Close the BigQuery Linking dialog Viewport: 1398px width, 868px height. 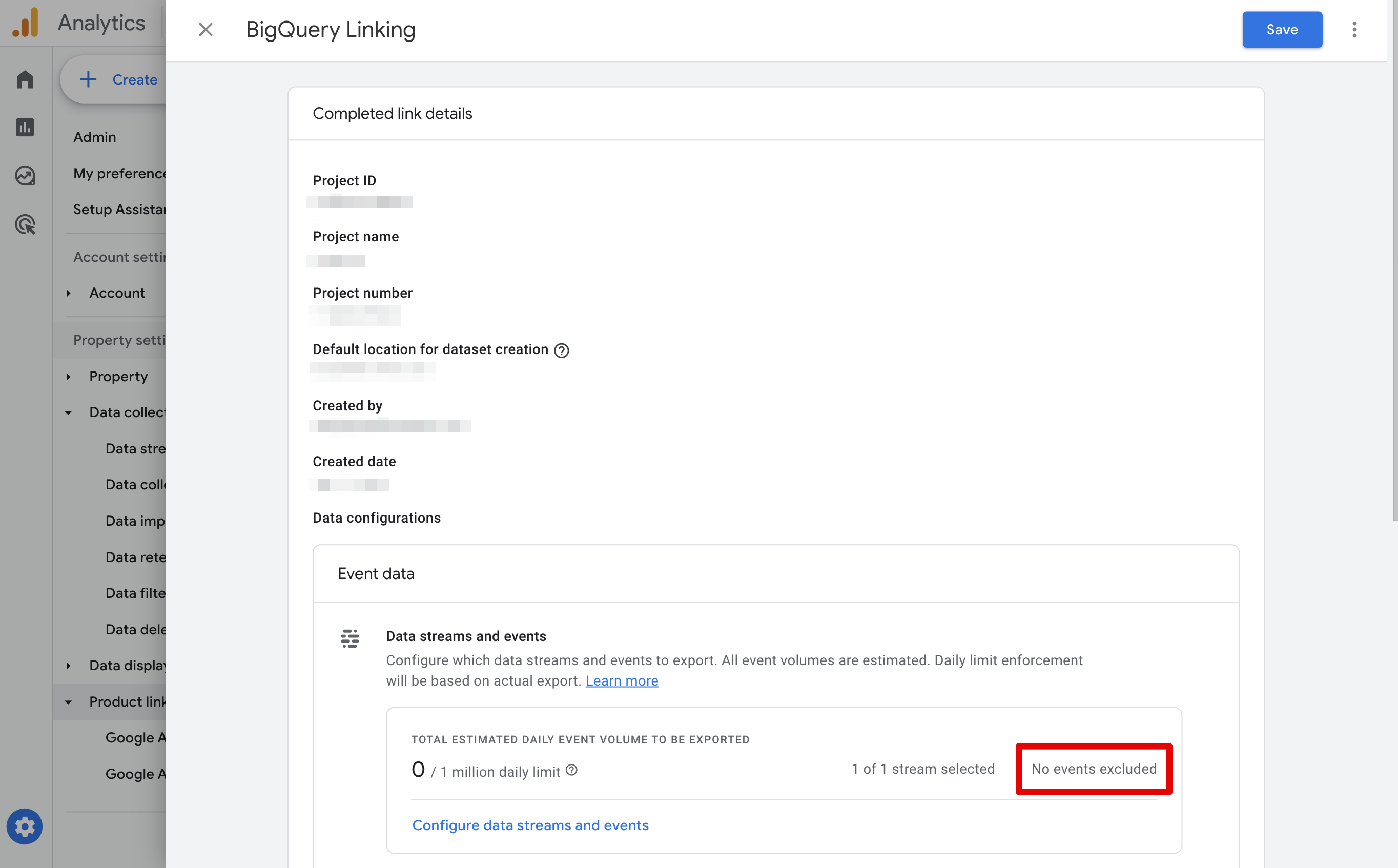[x=205, y=29]
